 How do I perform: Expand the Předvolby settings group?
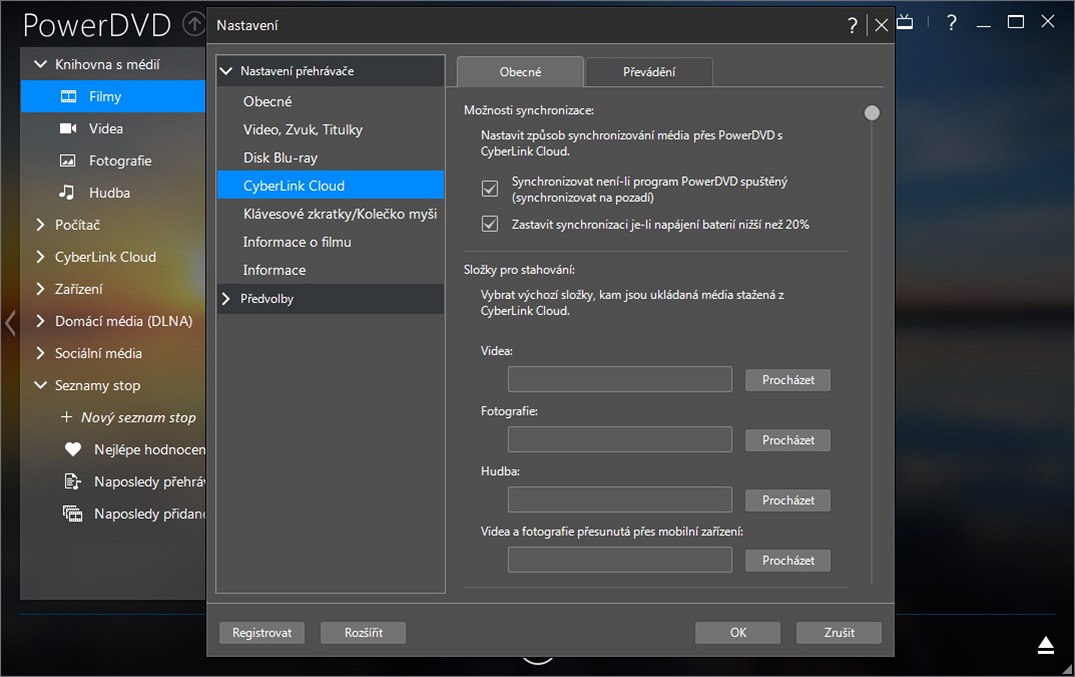[x=227, y=299]
